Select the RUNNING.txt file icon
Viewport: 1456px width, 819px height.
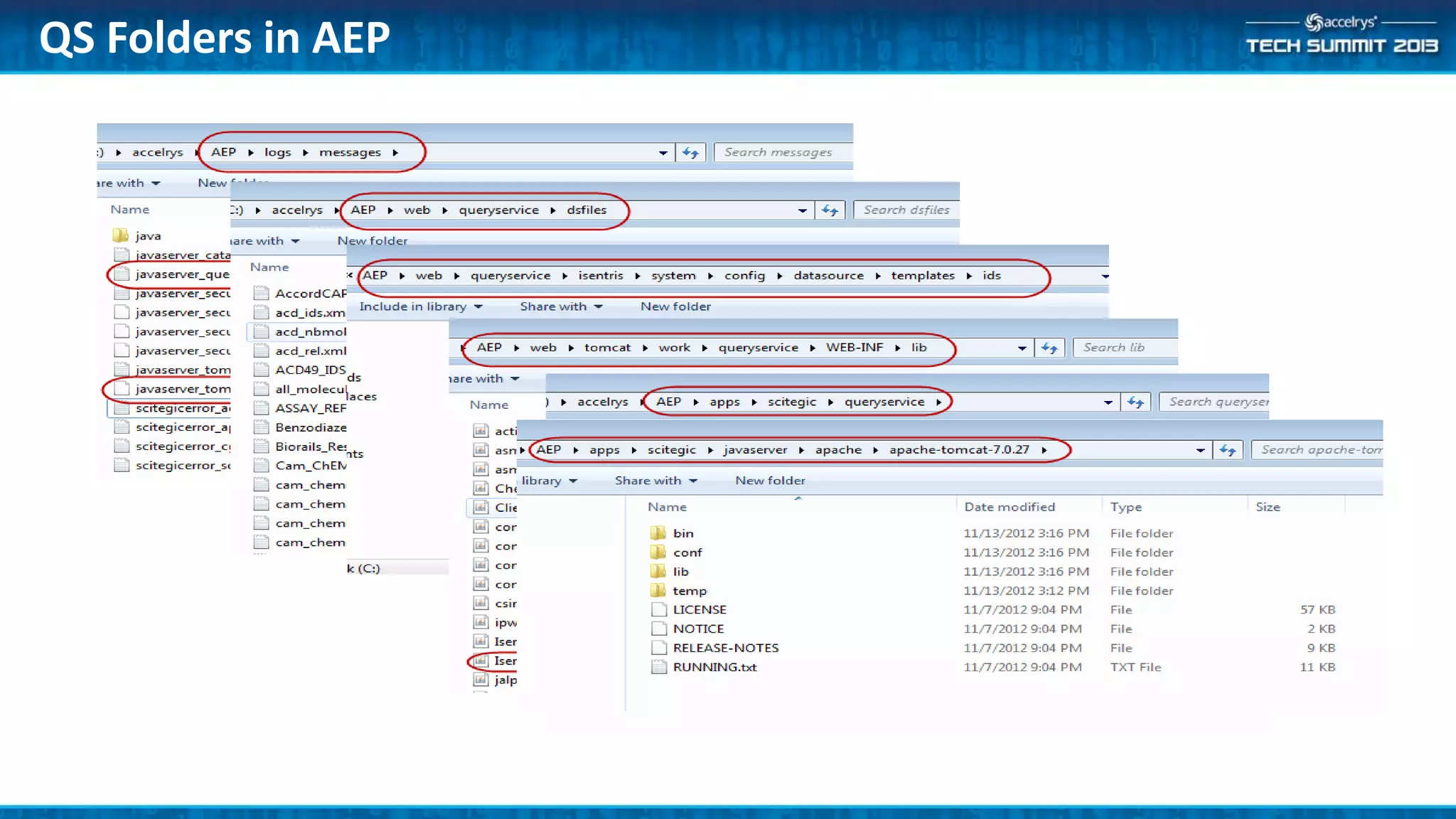pos(659,667)
